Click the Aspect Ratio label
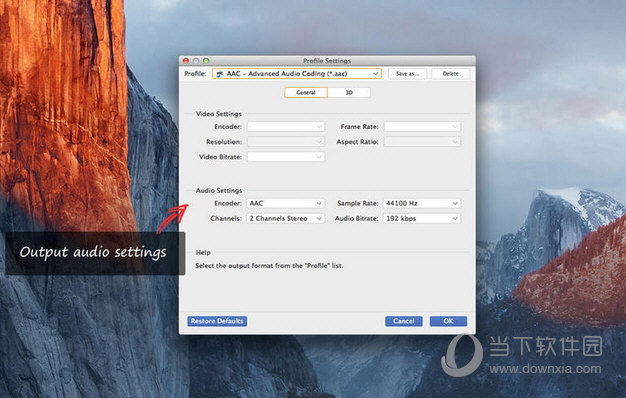 pos(357,142)
